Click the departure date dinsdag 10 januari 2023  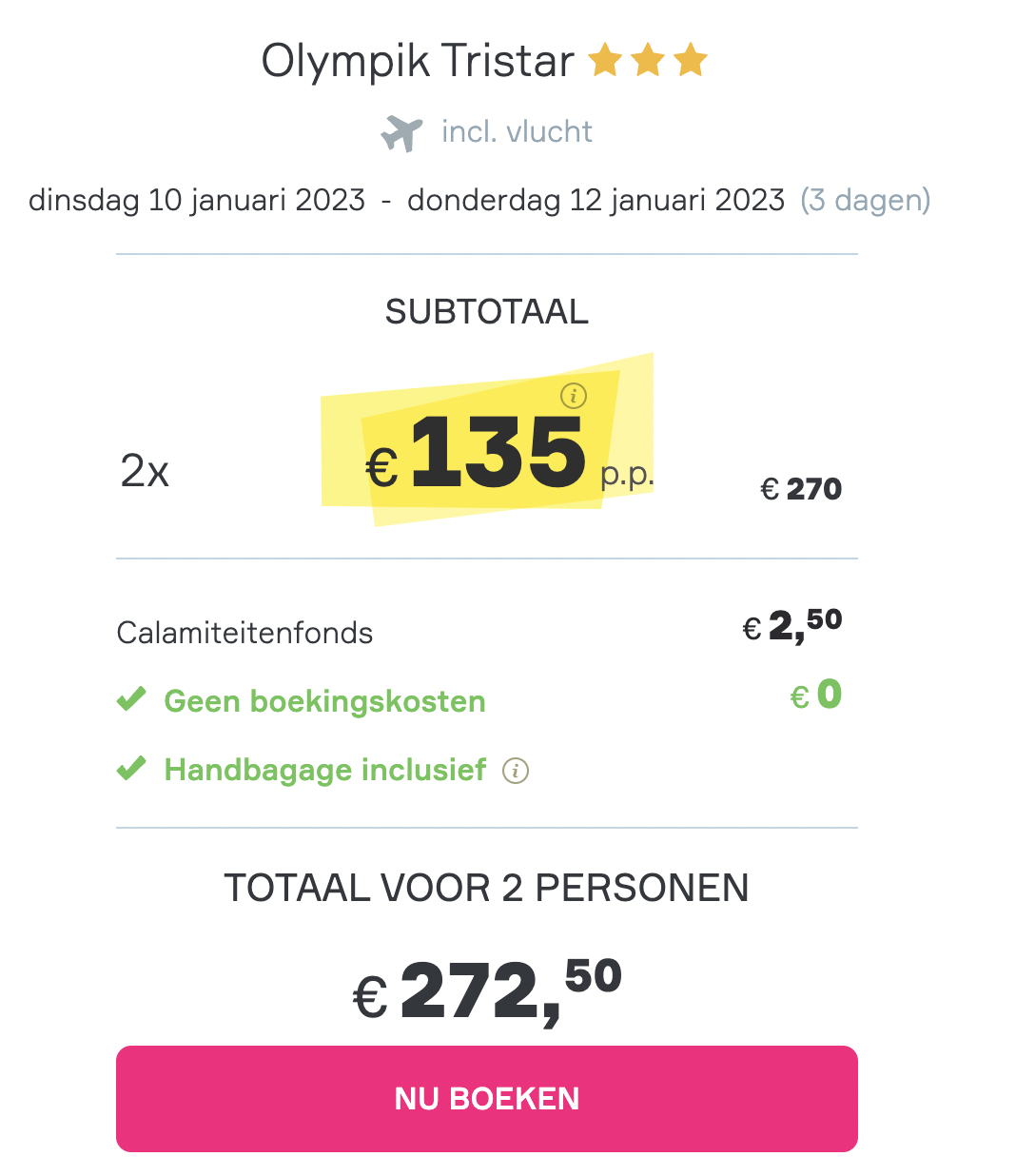click(x=197, y=200)
